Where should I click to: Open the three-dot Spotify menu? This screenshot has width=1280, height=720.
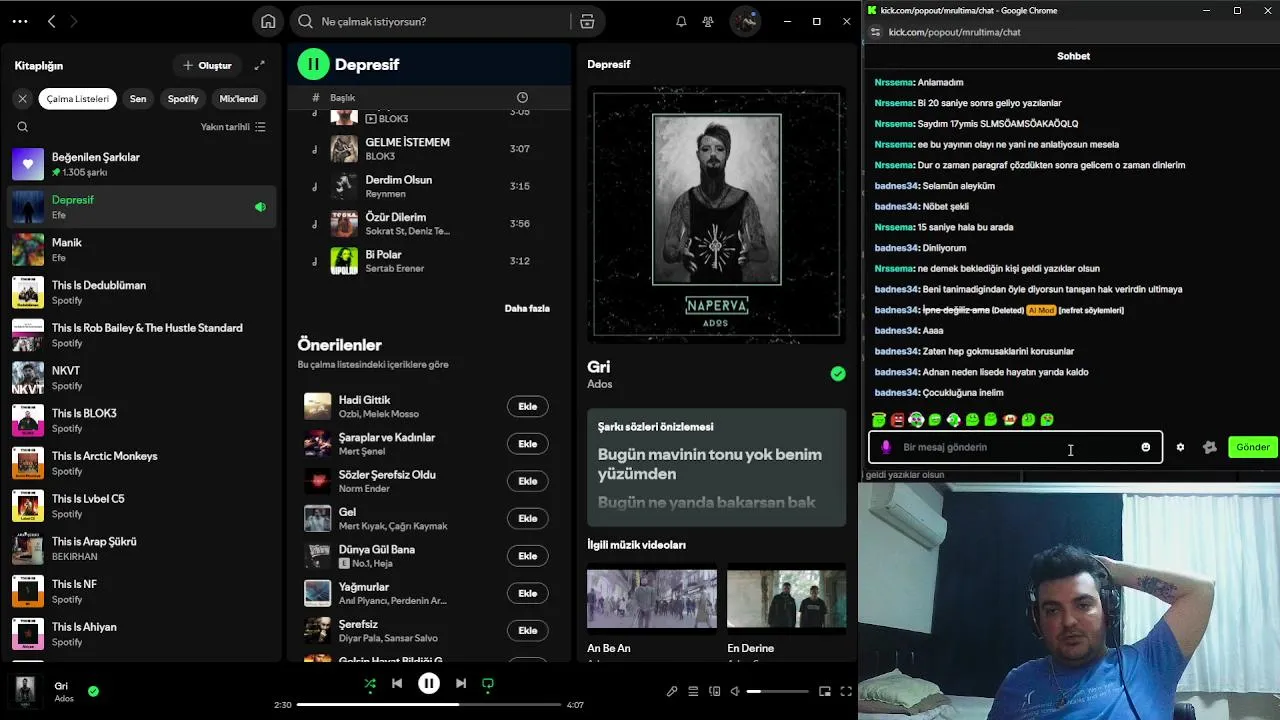pos(20,21)
